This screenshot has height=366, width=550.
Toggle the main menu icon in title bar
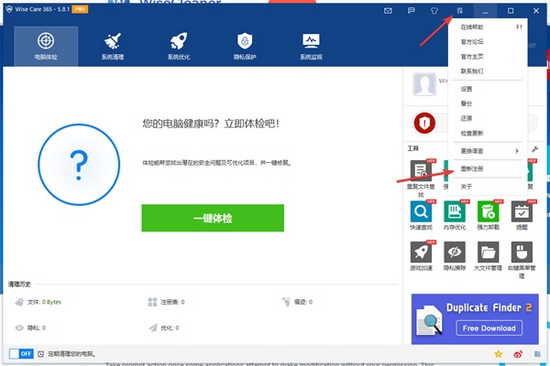click(x=460, y=11)
